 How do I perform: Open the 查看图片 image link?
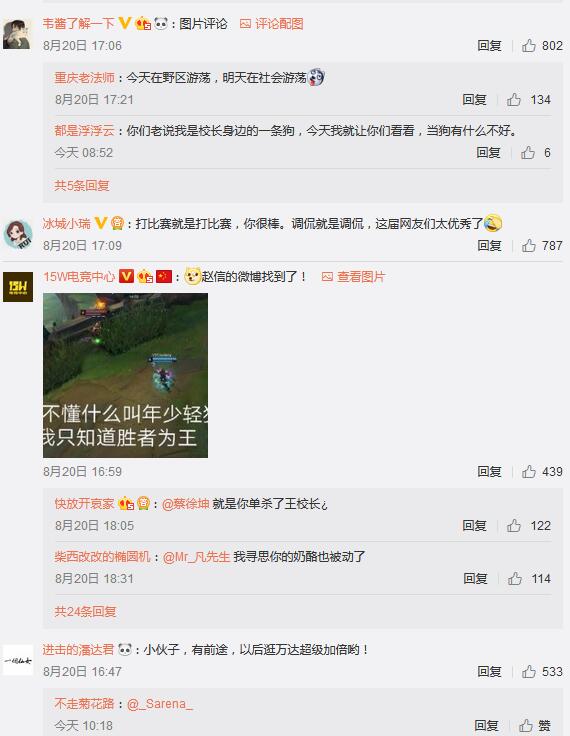click(353, 276)
